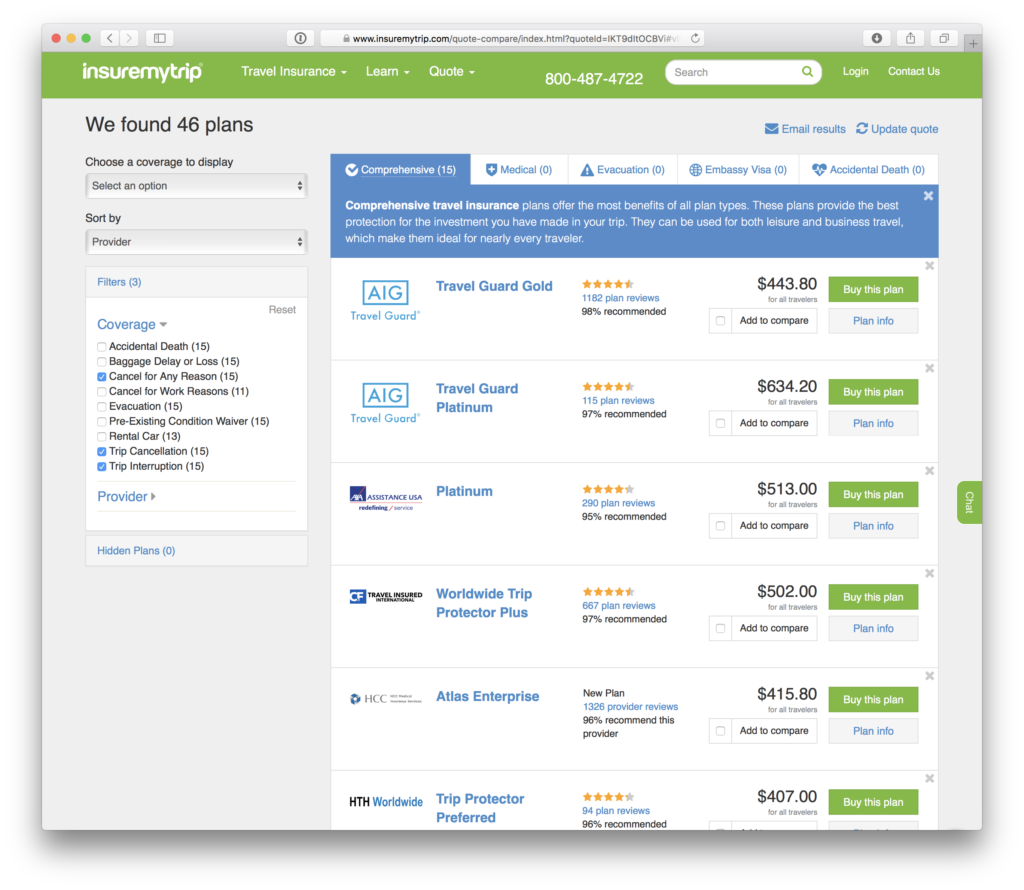Click Email results link
Image resolution: width=1024 pixels, height=890 pixels.
pos(805,129)
